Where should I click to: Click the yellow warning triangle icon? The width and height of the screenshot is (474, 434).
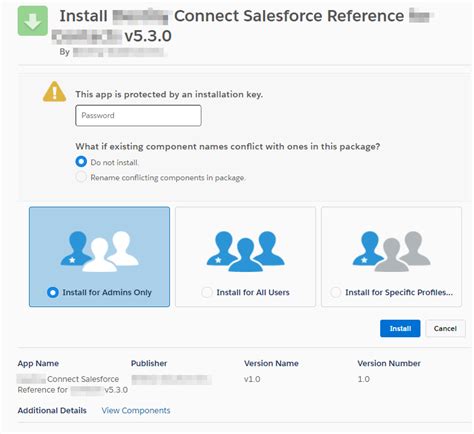(x=54, y=91)
